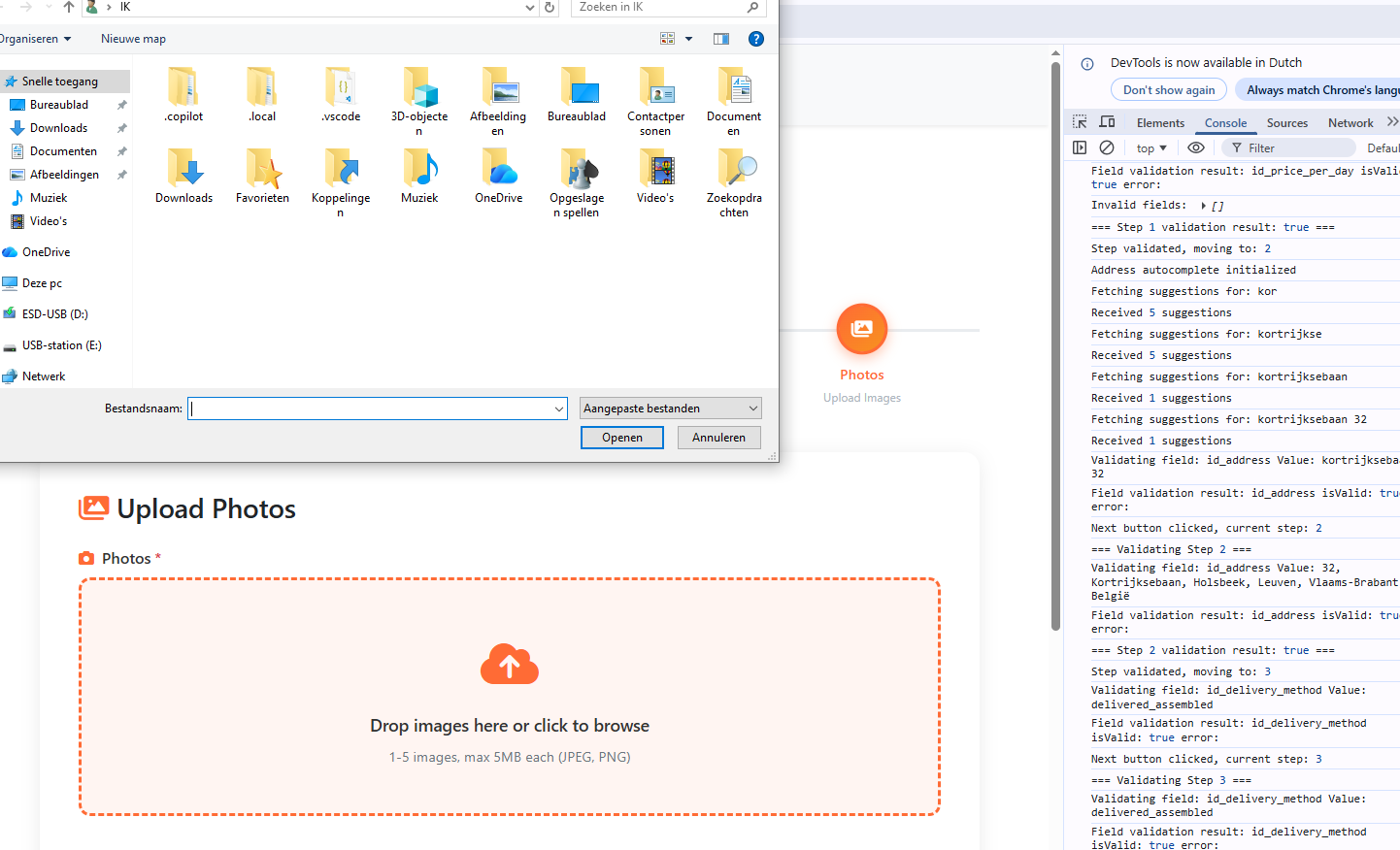Switch to the Network tab

[1350, 123]
